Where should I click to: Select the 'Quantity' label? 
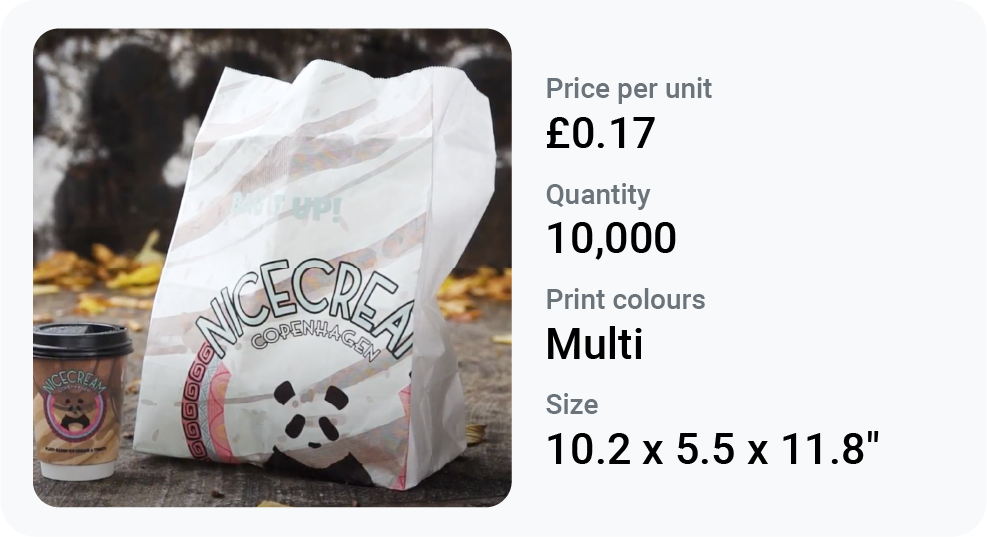click(598, 194)
